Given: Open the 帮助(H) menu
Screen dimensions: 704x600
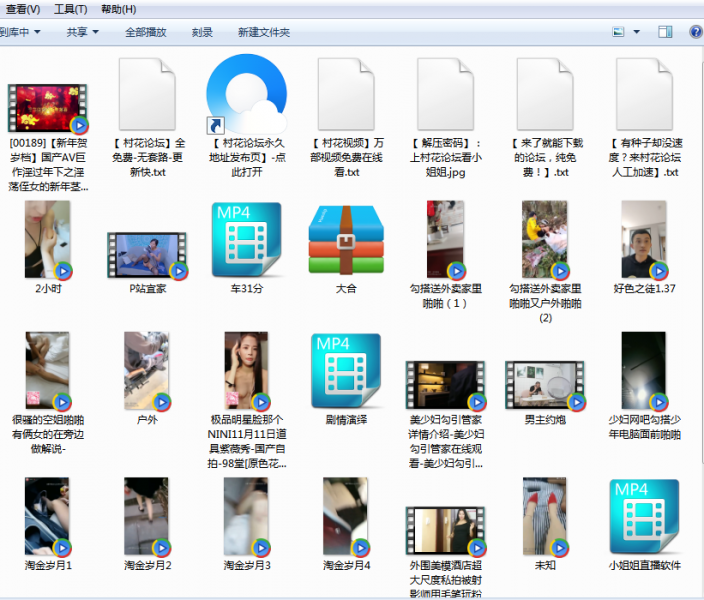Looking at the screenshot, I should click(119, 9).
